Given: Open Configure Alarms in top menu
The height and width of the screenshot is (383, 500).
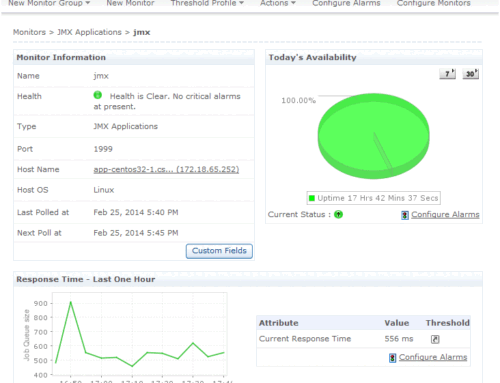Looking at the screenshot, I should (346, 3).
